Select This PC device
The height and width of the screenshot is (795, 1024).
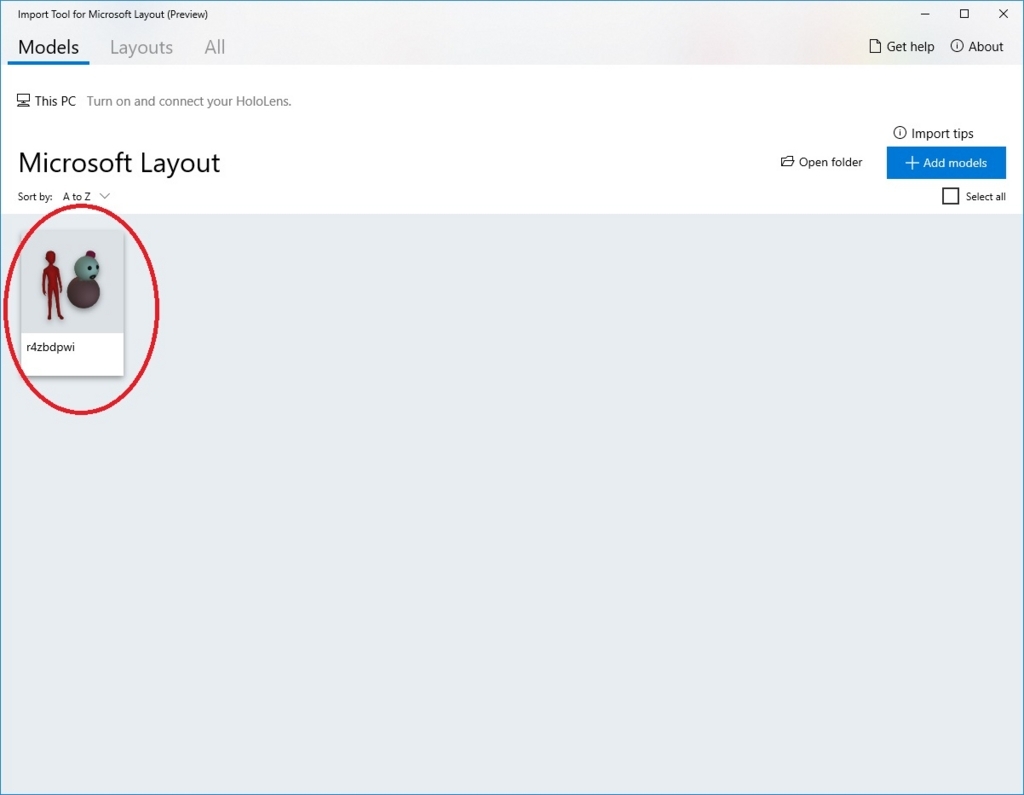pyautogui.click(x=46, y=101)
